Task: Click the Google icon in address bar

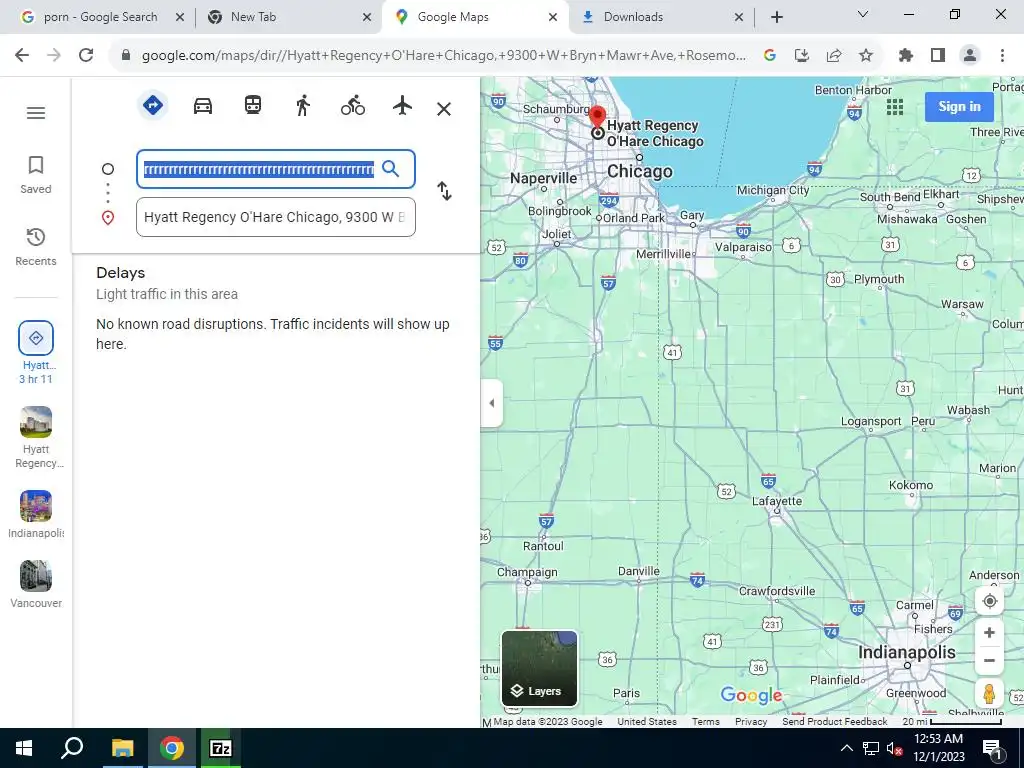Action: (x=770, y=56)
